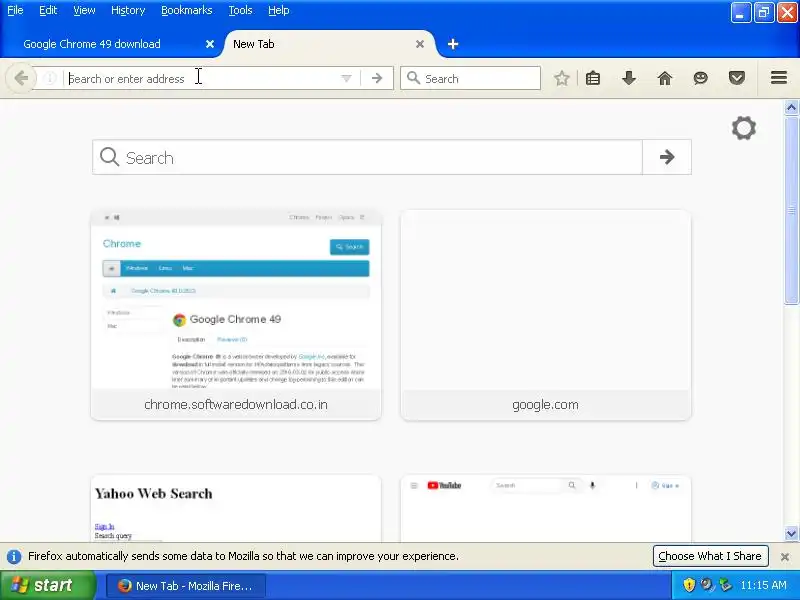Open the View menu

(x=84, y=10)
